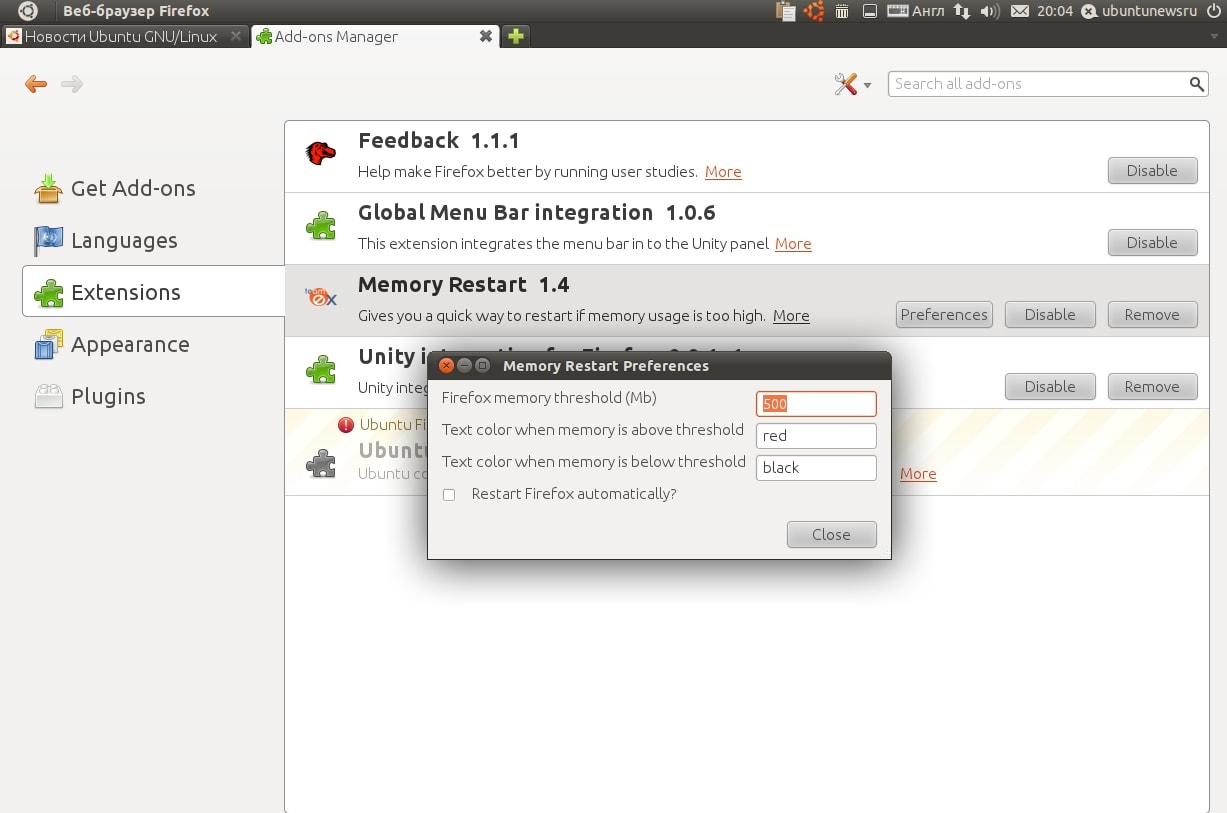Click the forward arrow navigation icon
Screen dimensions: 1227x813
72,84
